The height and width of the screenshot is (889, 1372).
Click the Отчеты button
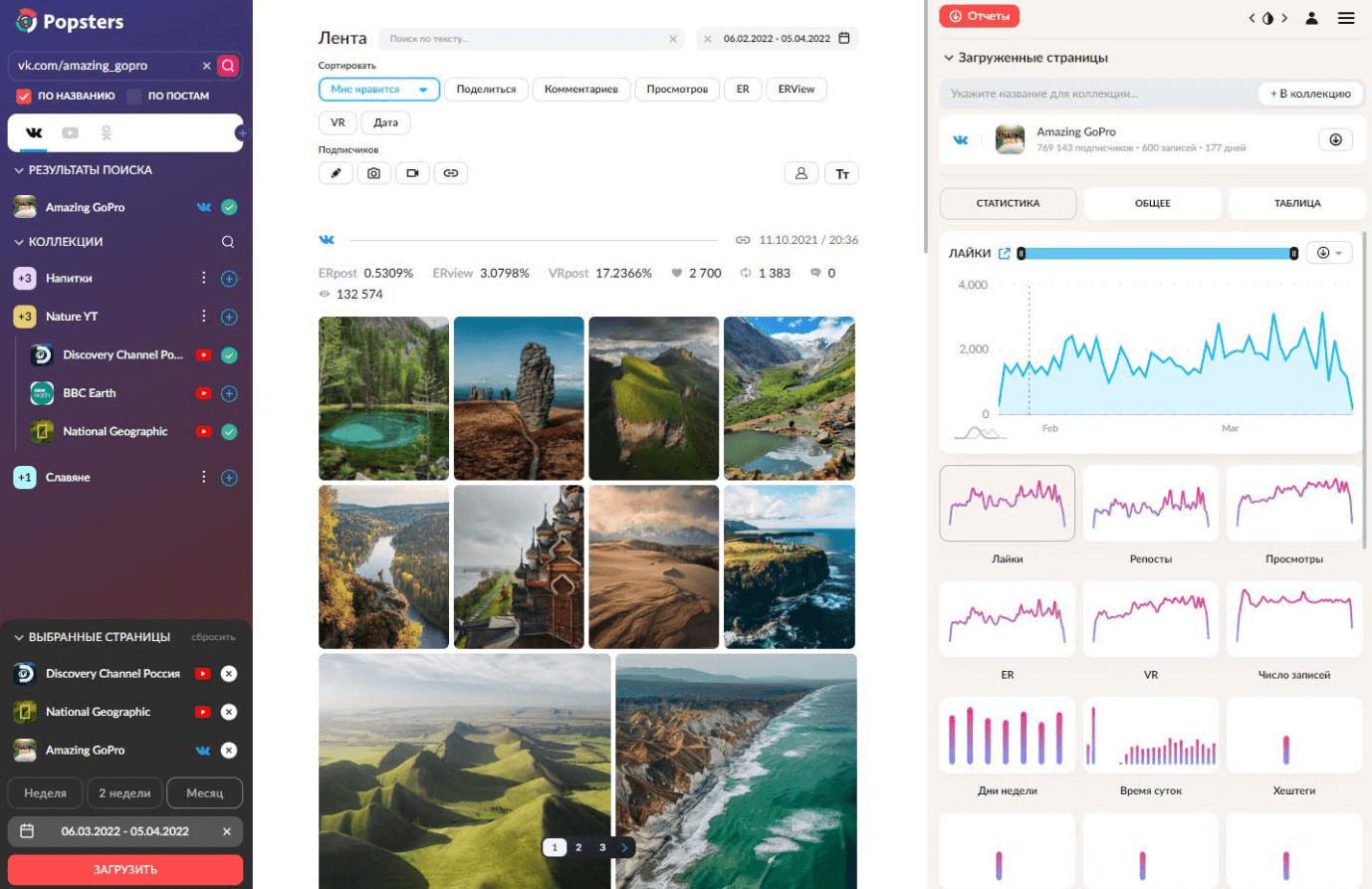(x=979, y=16)
